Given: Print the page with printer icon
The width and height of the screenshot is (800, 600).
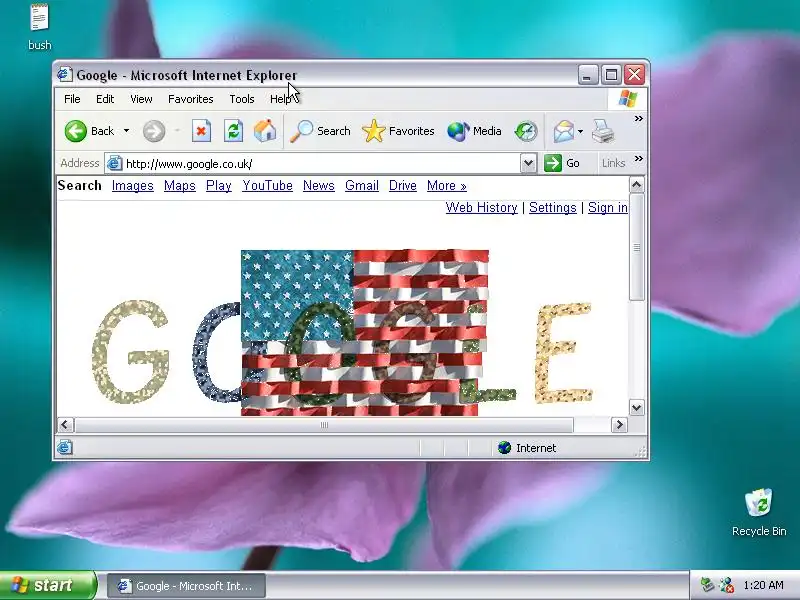Looking at the screenshot, I should (x=603, y=131).
